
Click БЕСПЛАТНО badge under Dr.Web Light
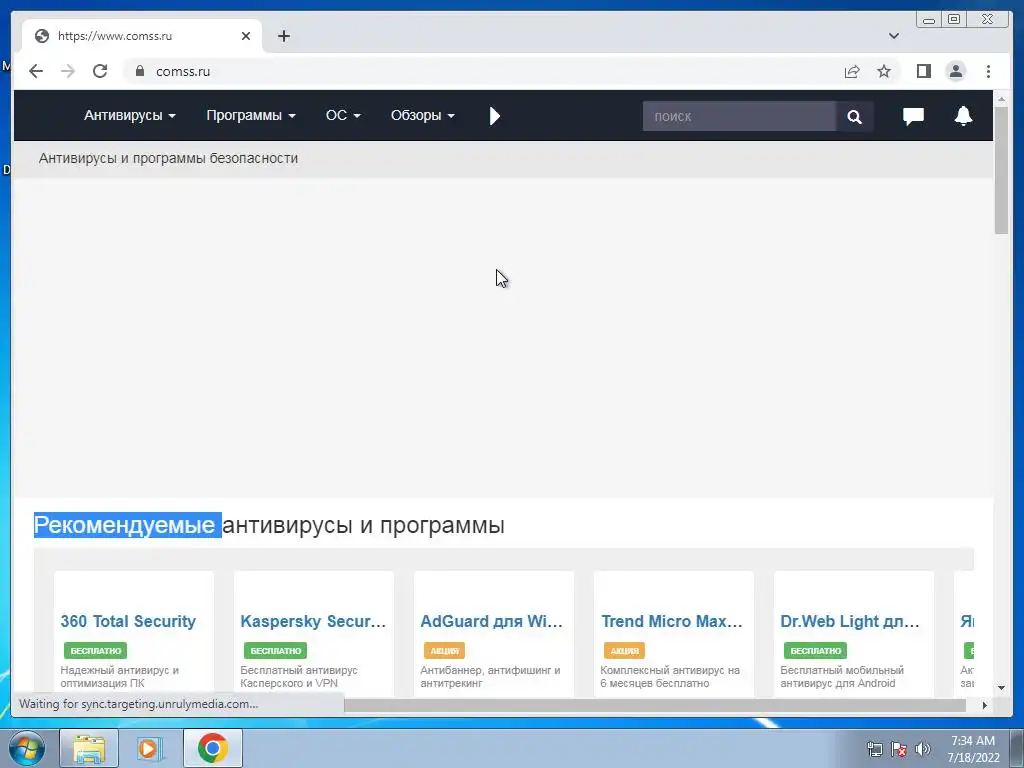(x=815, y=650)
